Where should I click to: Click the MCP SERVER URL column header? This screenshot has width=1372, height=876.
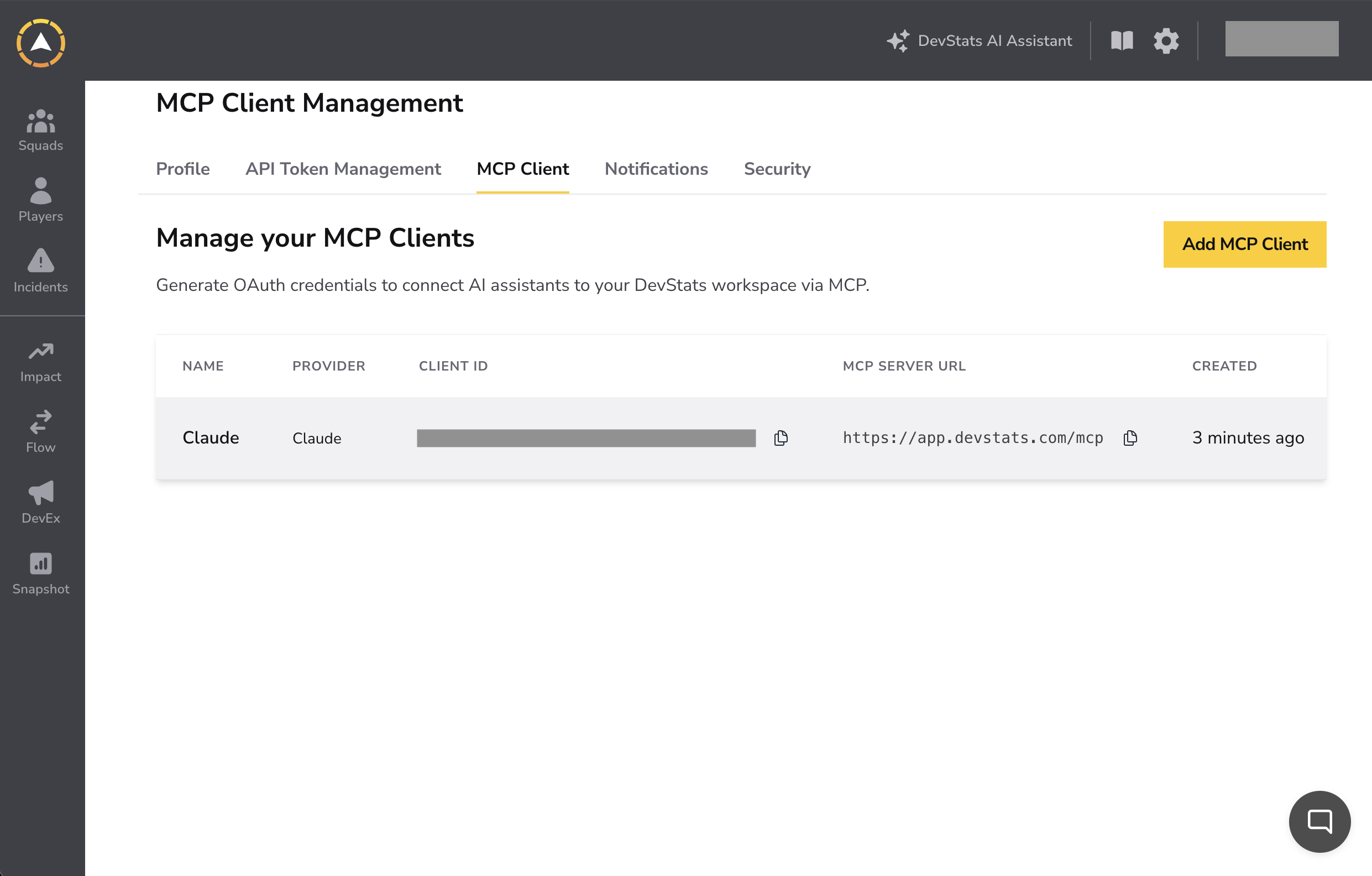click(904, 366)
